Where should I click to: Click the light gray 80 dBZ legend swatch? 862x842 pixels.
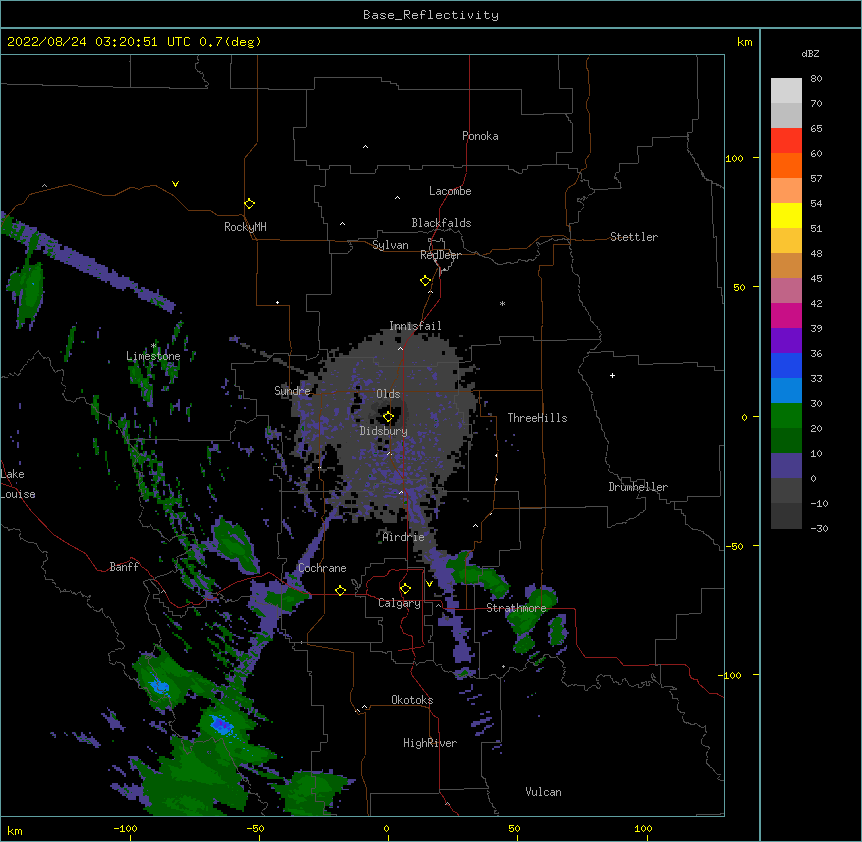(786, 90)
